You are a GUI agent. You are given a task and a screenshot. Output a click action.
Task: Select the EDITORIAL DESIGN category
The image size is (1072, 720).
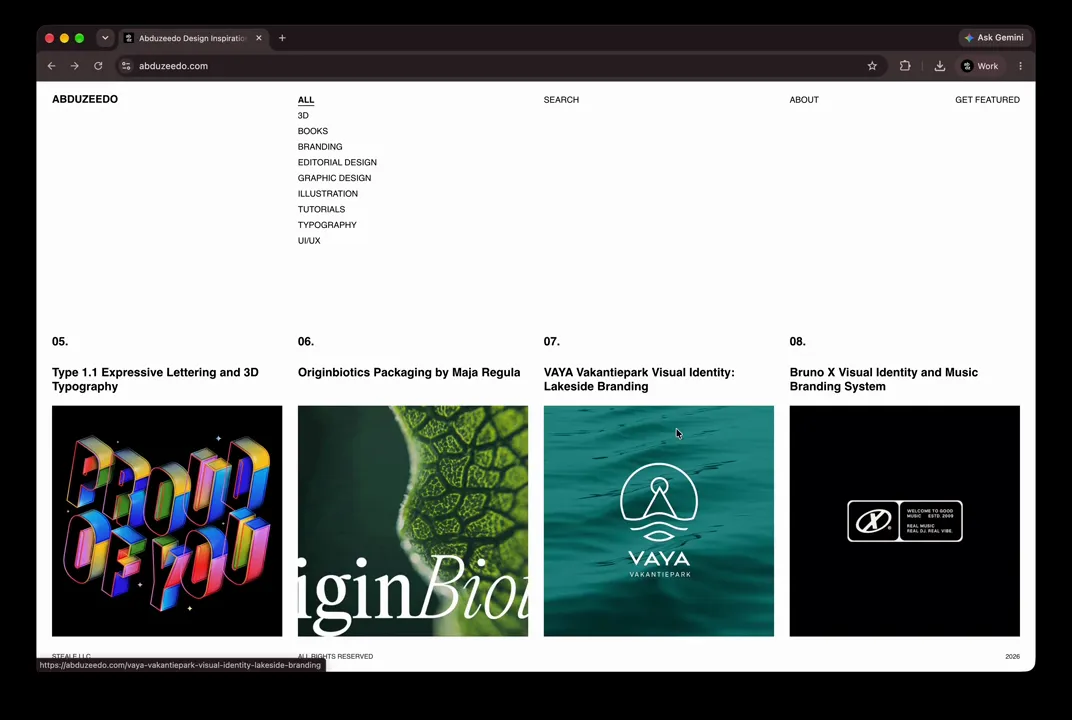click(x=337, y=163)
